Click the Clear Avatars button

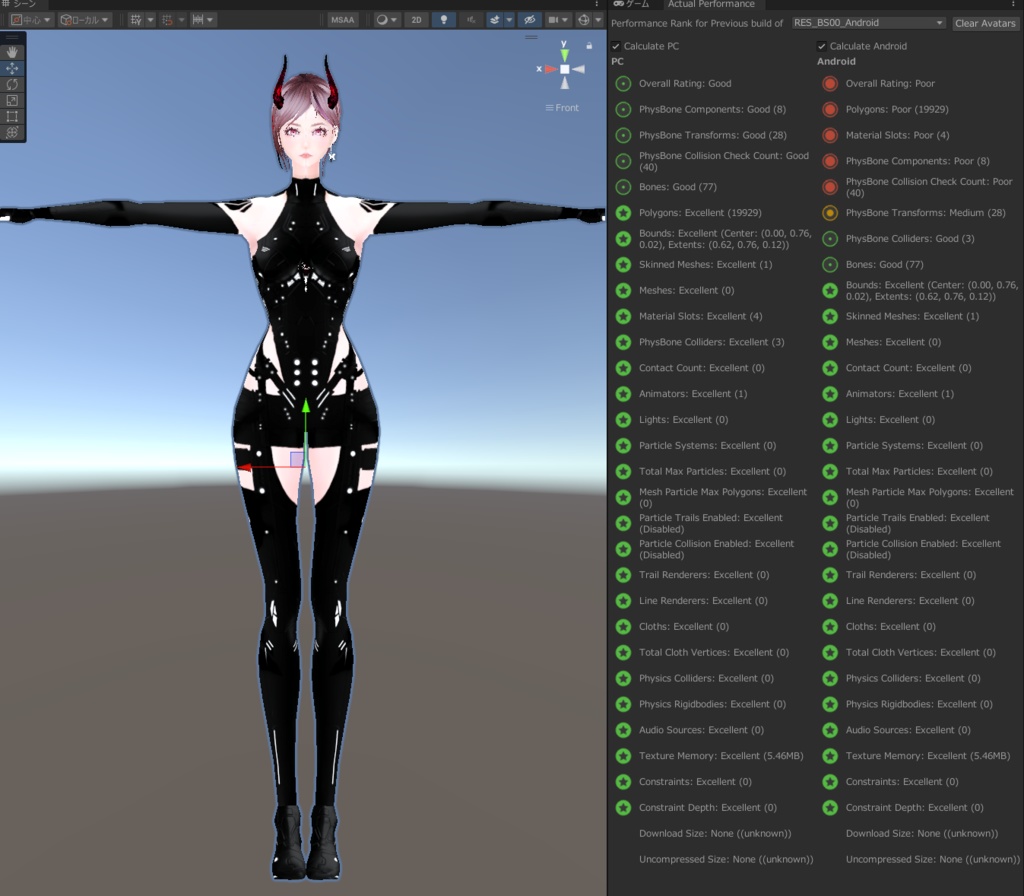click(x=985, y=23)
